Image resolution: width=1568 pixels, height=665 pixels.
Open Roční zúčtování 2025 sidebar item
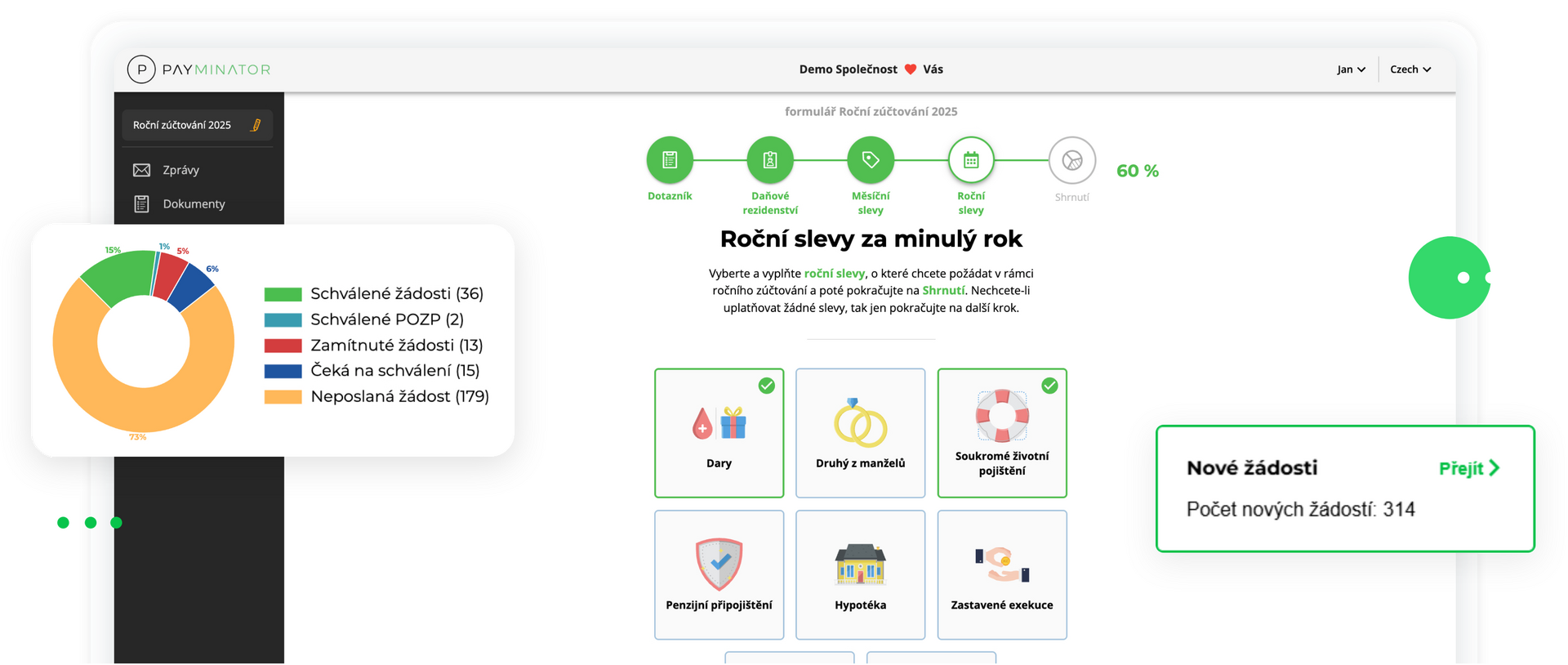197,125
